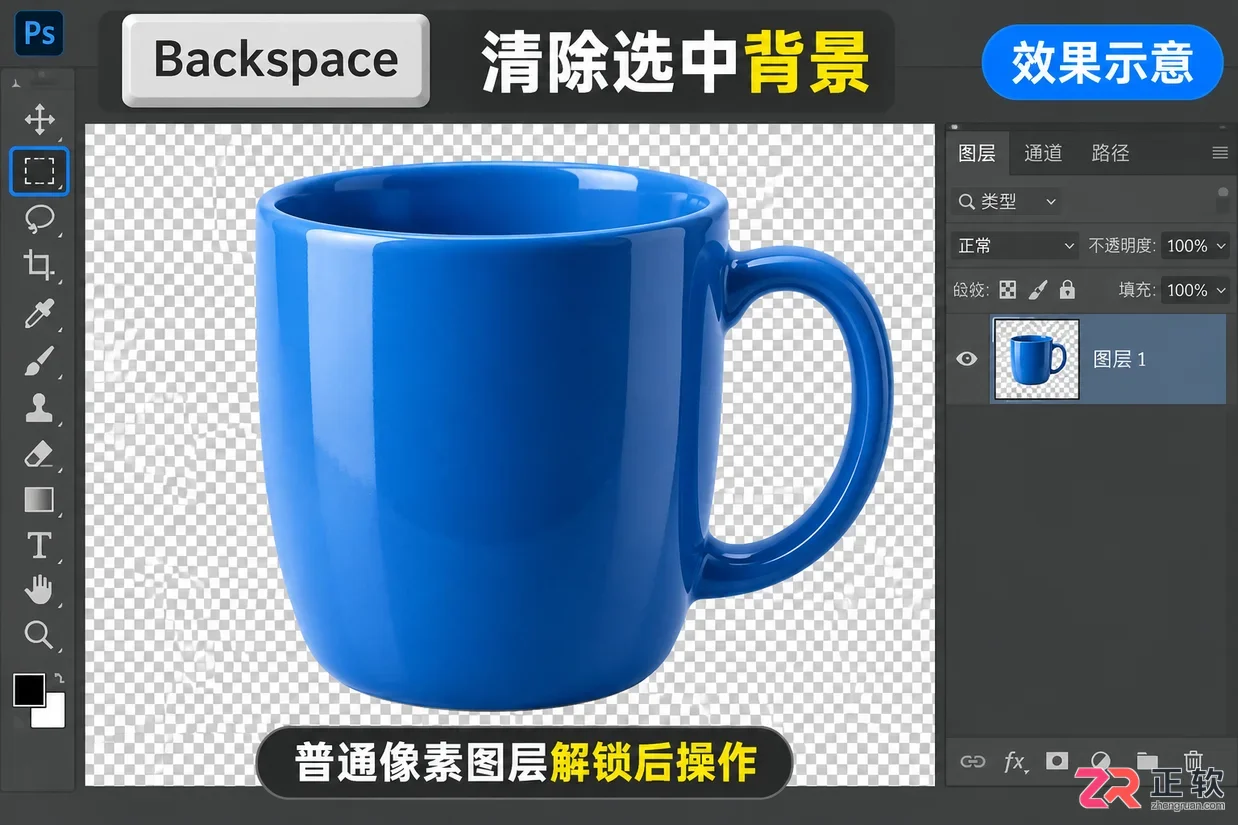This screenshot has height=825, width=1238.
Task: Click the 图层 1 layer name
Action: (1120, 359)
